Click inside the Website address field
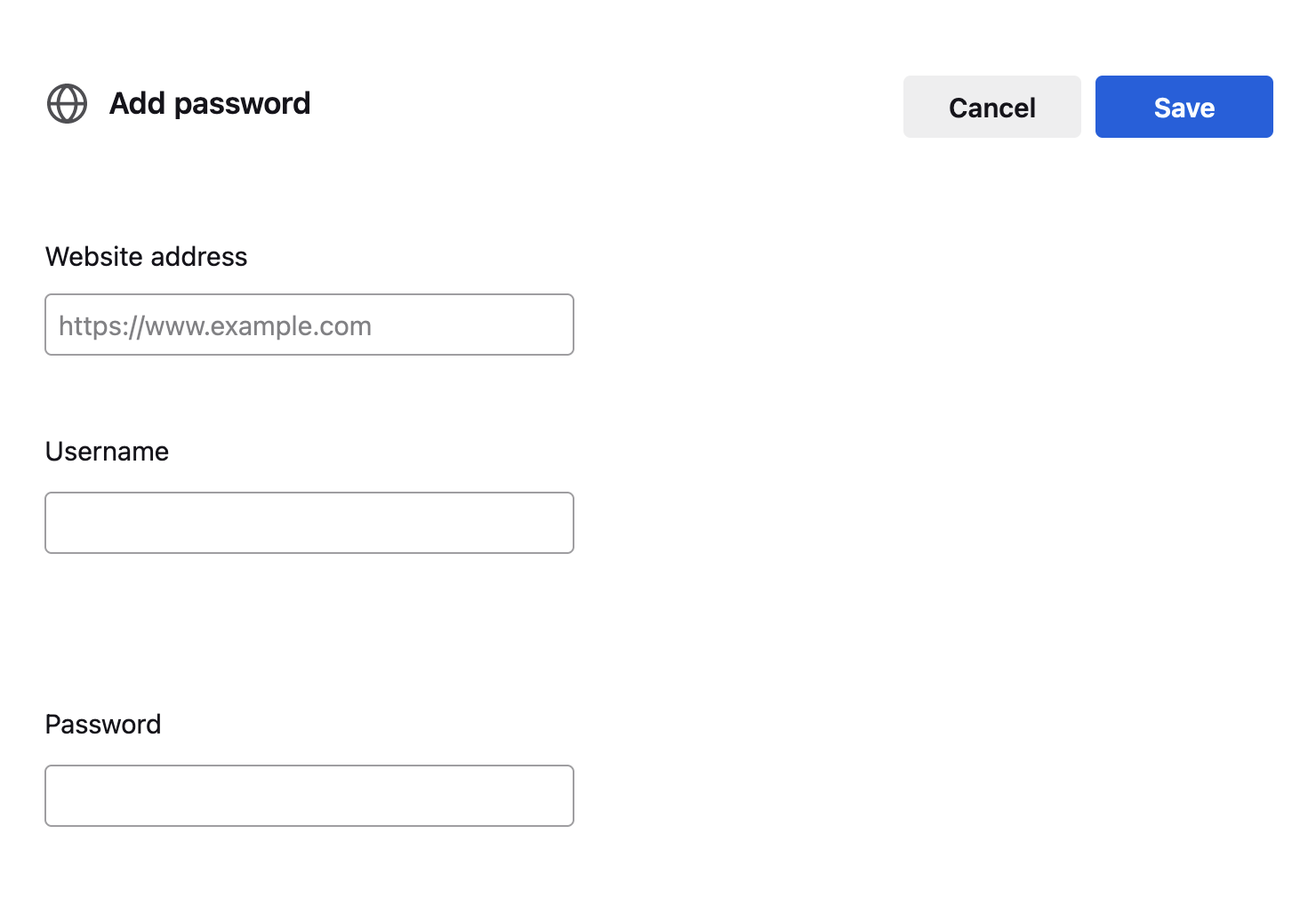This screenshot has width=1316, height=898. pyautogui.click(x=309, y=325)
